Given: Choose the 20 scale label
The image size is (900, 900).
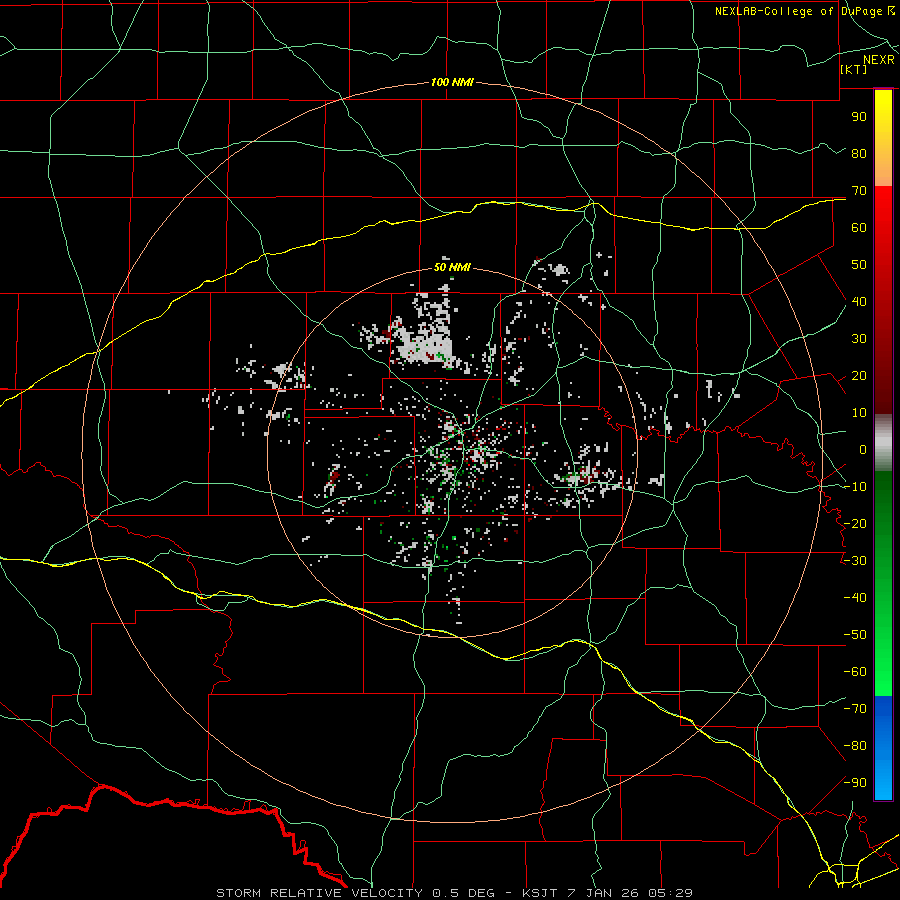Looking at the screenshot, I should (x=859, y=375).
